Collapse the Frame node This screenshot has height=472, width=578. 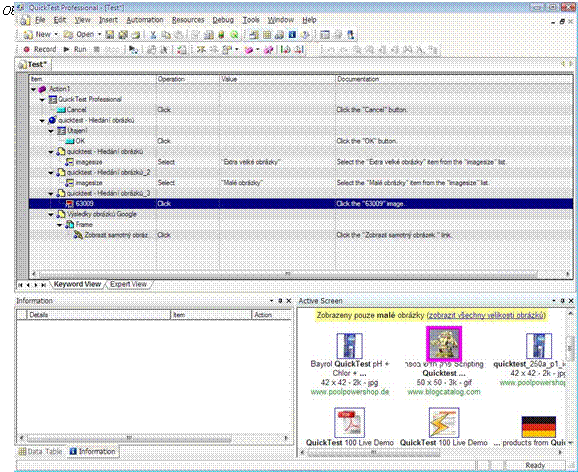[60, 225]
